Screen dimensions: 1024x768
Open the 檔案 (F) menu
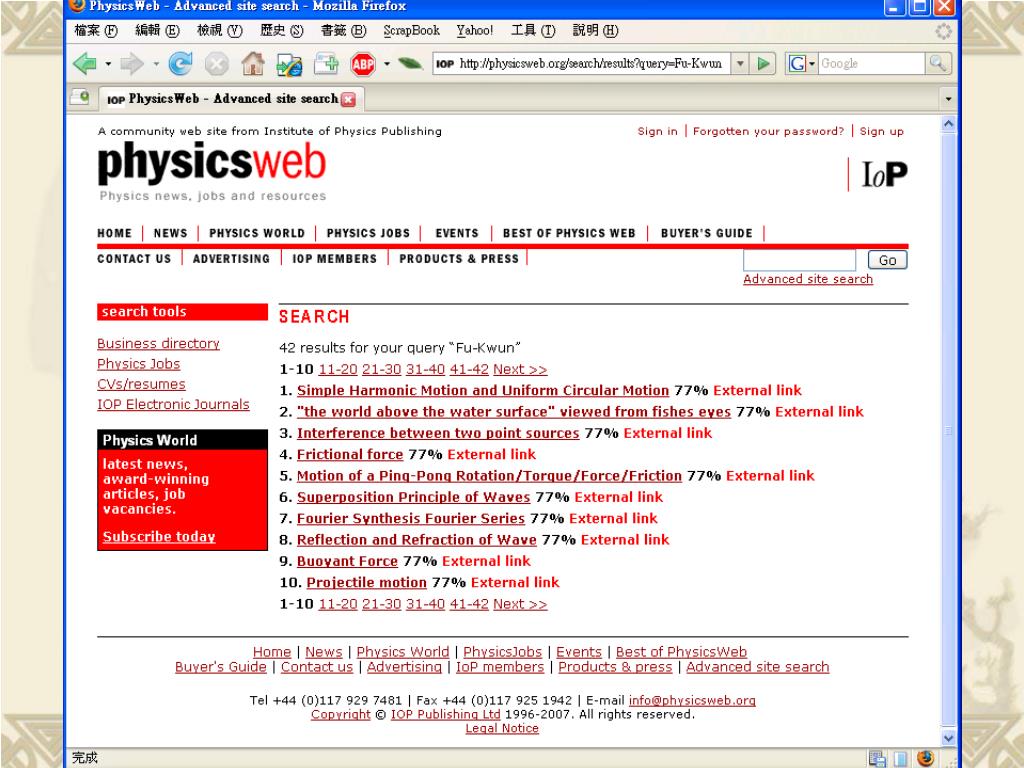(x=96, y=31)
